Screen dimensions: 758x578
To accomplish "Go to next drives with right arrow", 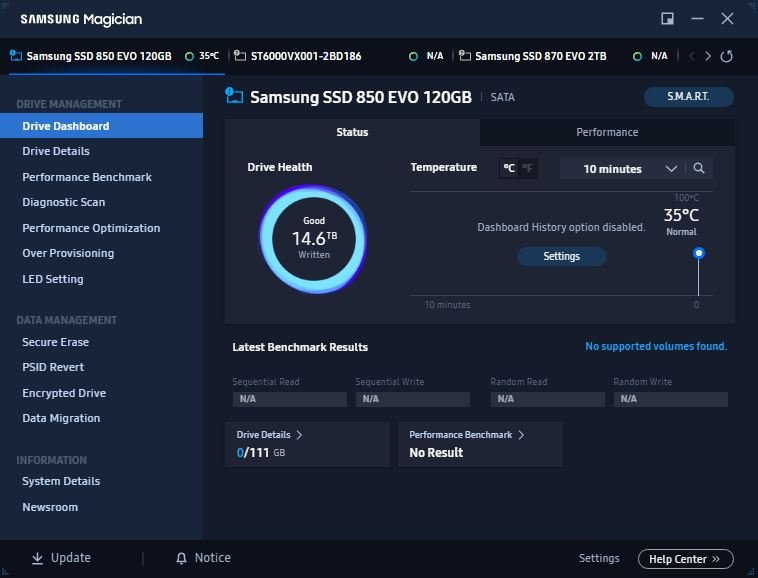I will pyautogui.click(x=708, y=56).
